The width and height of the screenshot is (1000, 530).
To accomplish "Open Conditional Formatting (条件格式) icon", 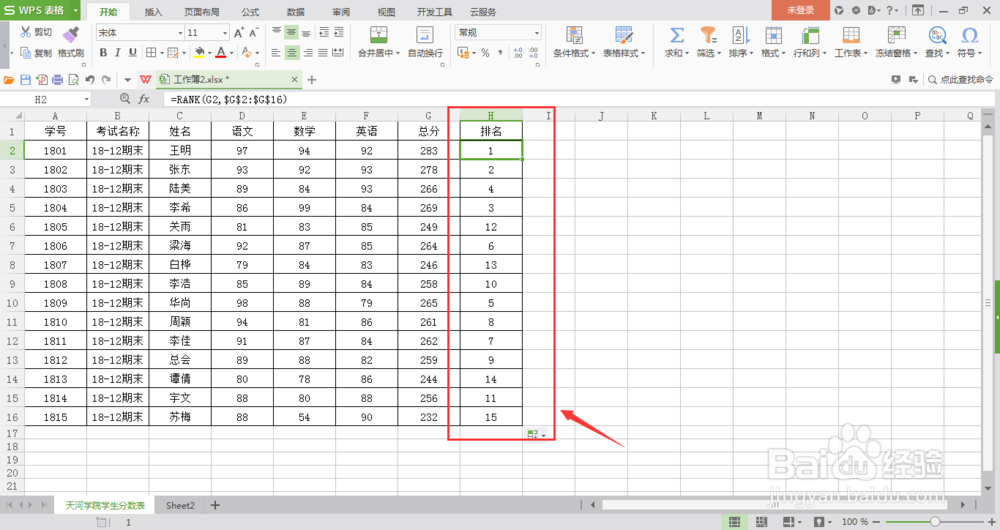I will [574, 35].
